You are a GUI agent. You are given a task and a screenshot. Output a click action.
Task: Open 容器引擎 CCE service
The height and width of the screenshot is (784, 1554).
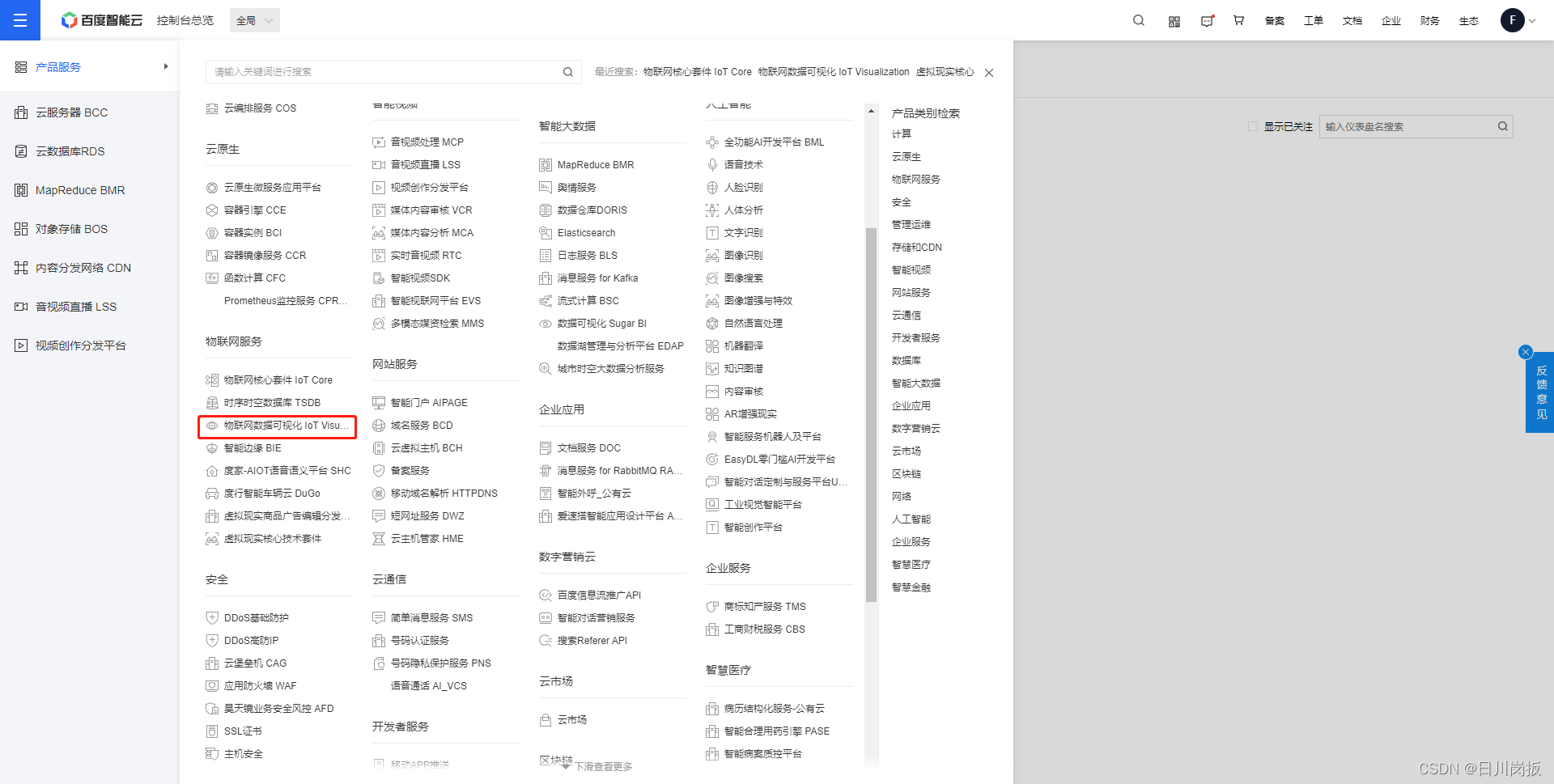pos(255,210)
